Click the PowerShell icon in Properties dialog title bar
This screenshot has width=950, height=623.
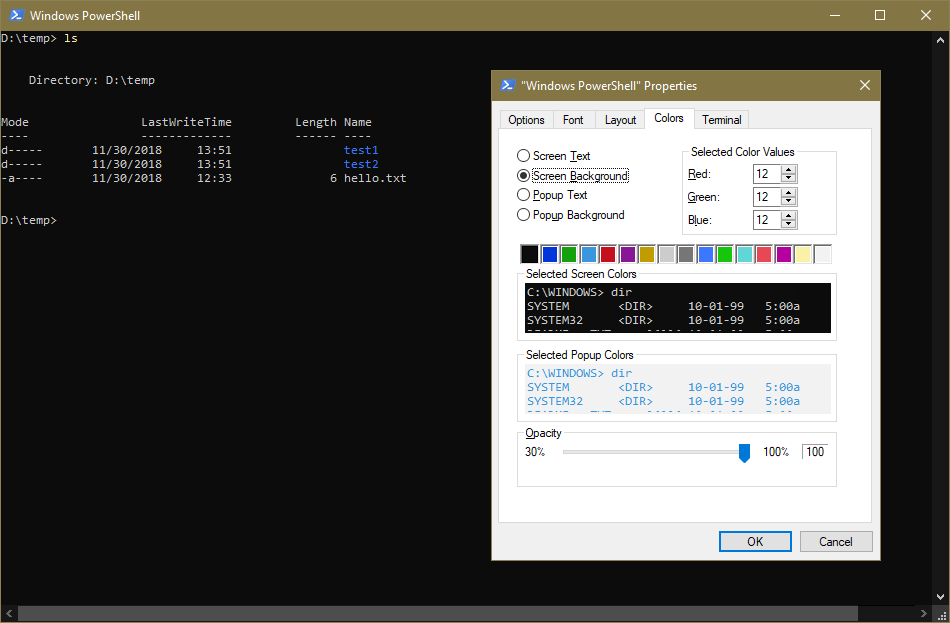click(x=508, y=85)
